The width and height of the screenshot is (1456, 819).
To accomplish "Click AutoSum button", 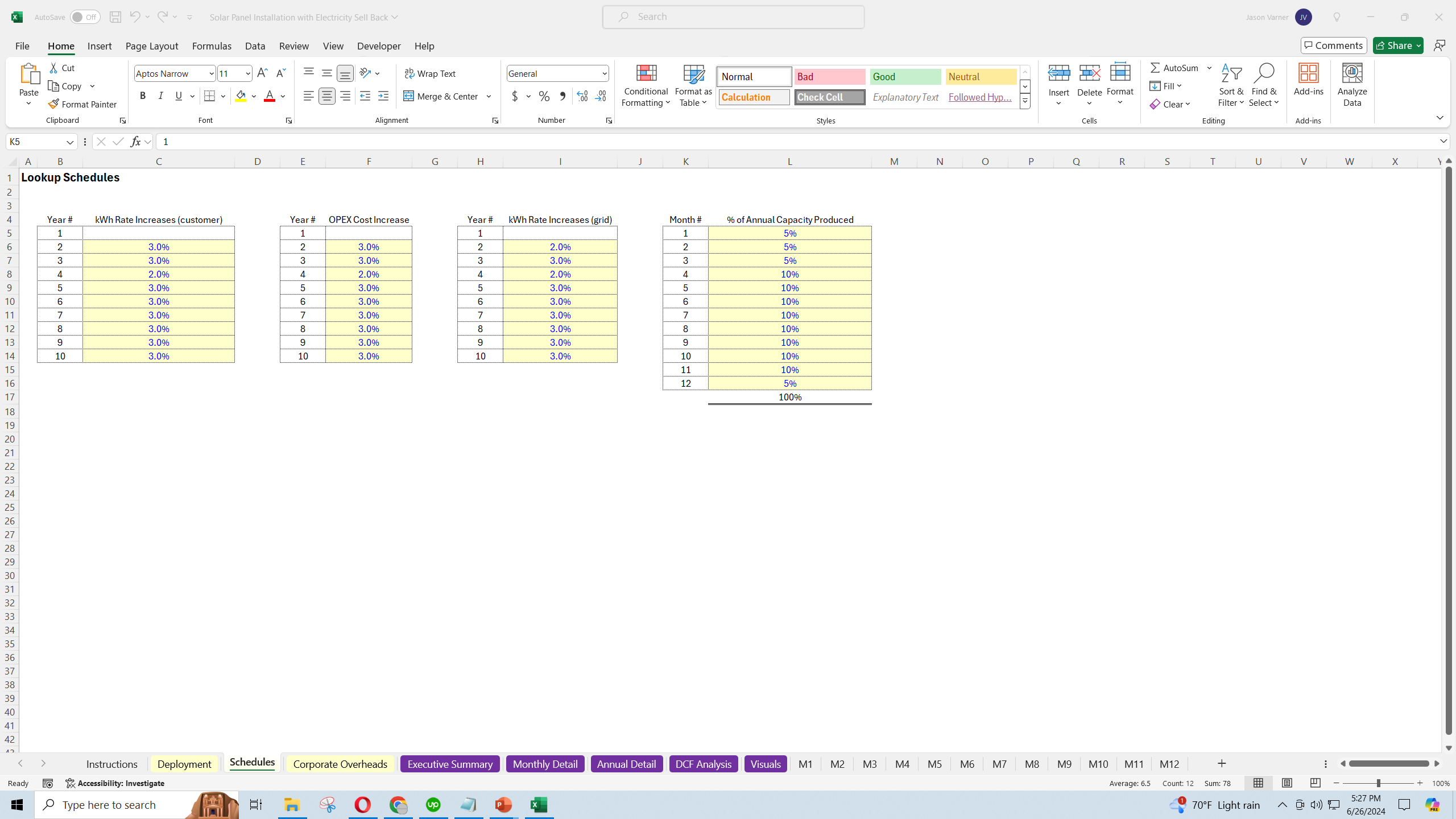I will 1175,68.
